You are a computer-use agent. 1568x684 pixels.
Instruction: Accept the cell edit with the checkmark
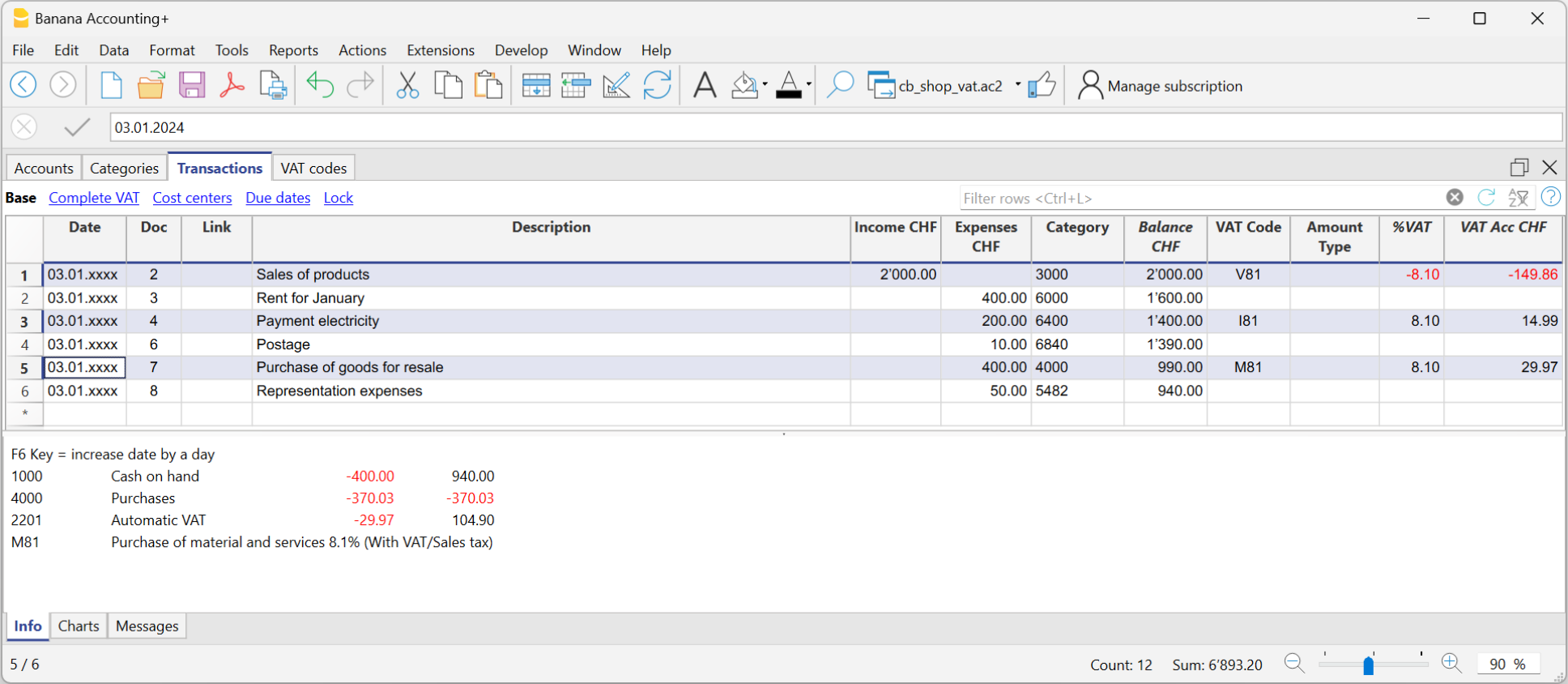coord(77,127)
